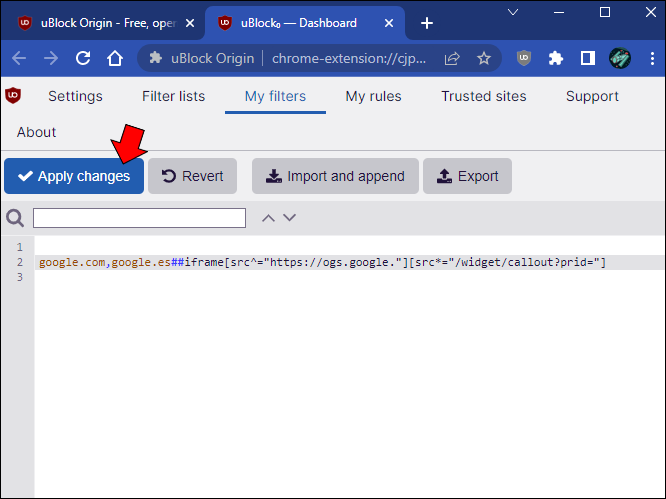Click the address bar URL text

[x=349, y=58]
